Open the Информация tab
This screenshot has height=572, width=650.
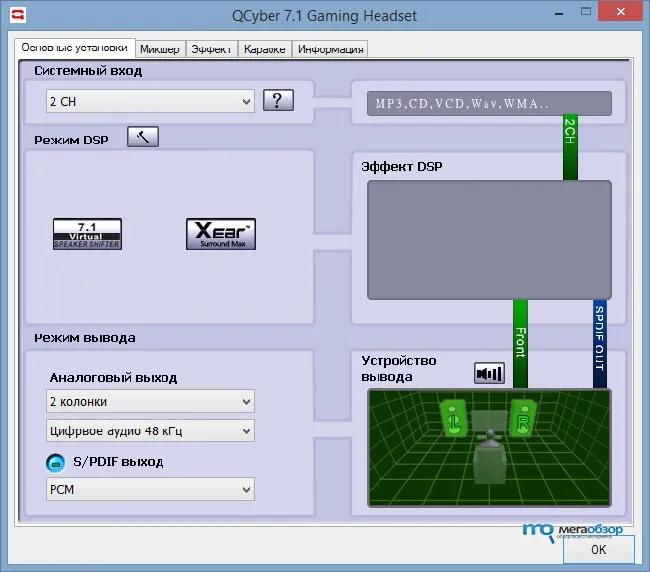pos(330,49)
